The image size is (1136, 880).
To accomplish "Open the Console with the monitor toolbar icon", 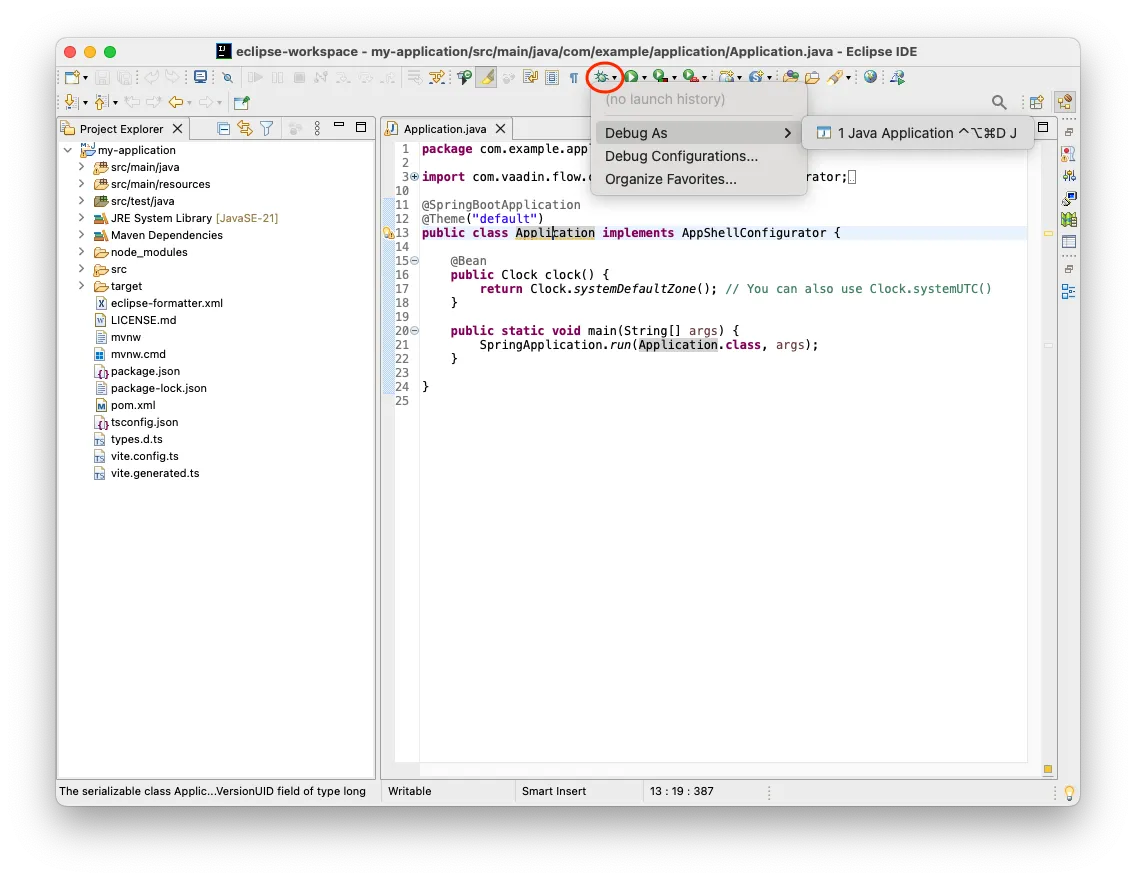I will (x=200, y=77).
